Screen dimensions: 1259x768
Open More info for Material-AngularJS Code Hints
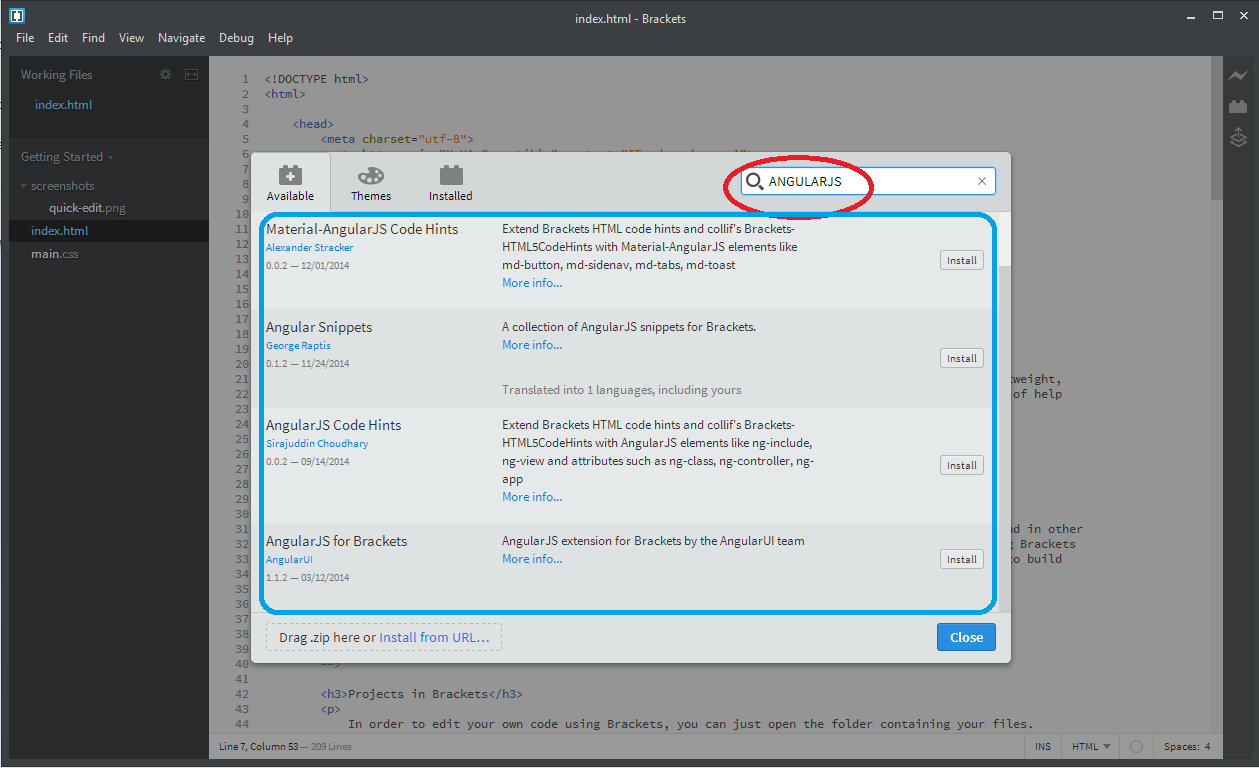coord(532,283)
